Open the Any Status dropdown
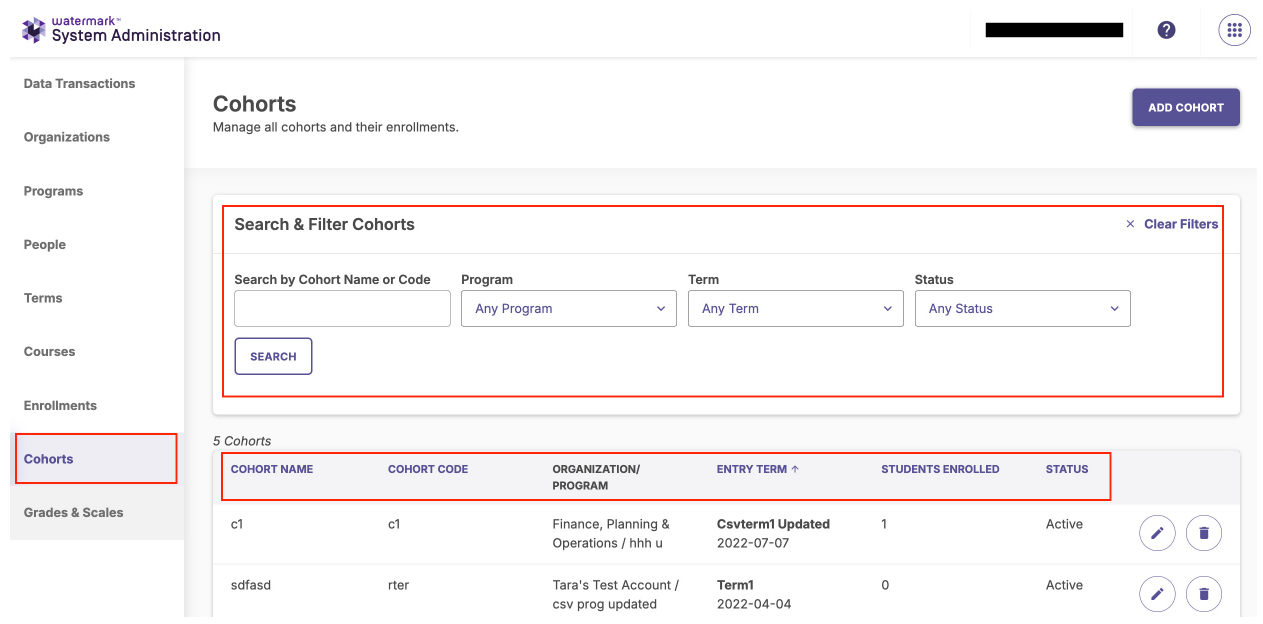The image size is (1263, 624). 1023,309
